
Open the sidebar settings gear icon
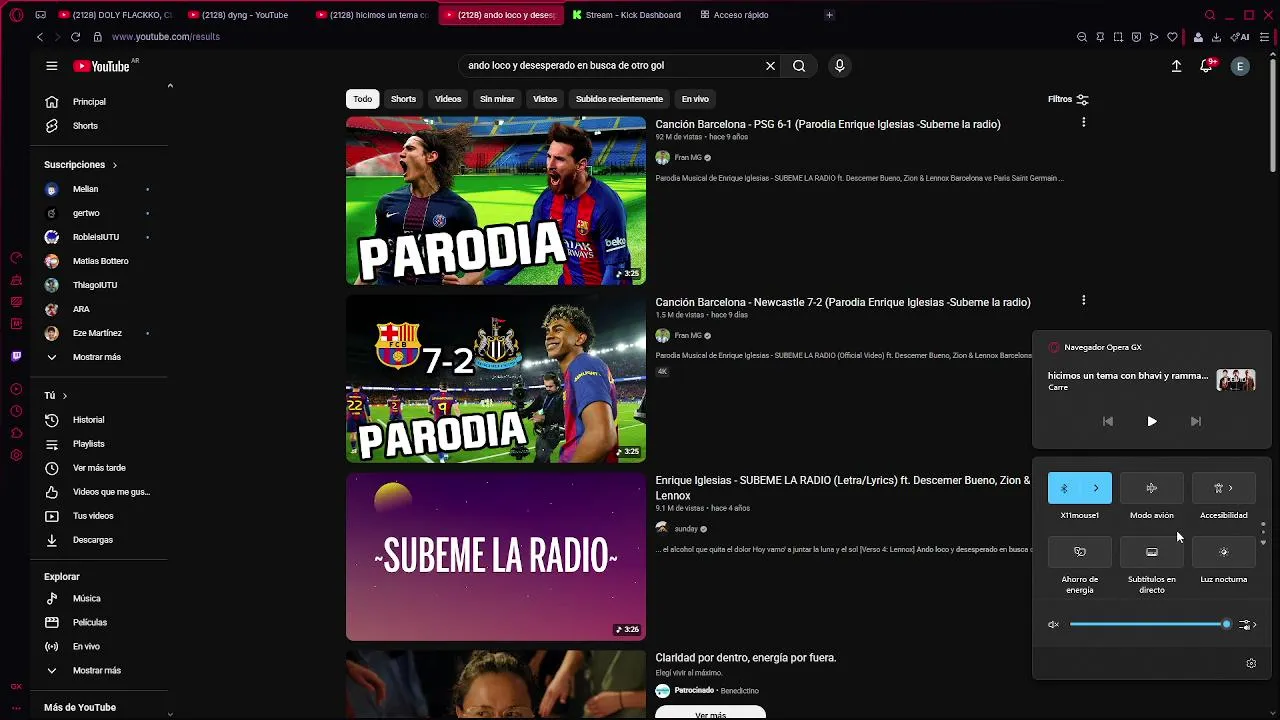[x=16, y=455]
